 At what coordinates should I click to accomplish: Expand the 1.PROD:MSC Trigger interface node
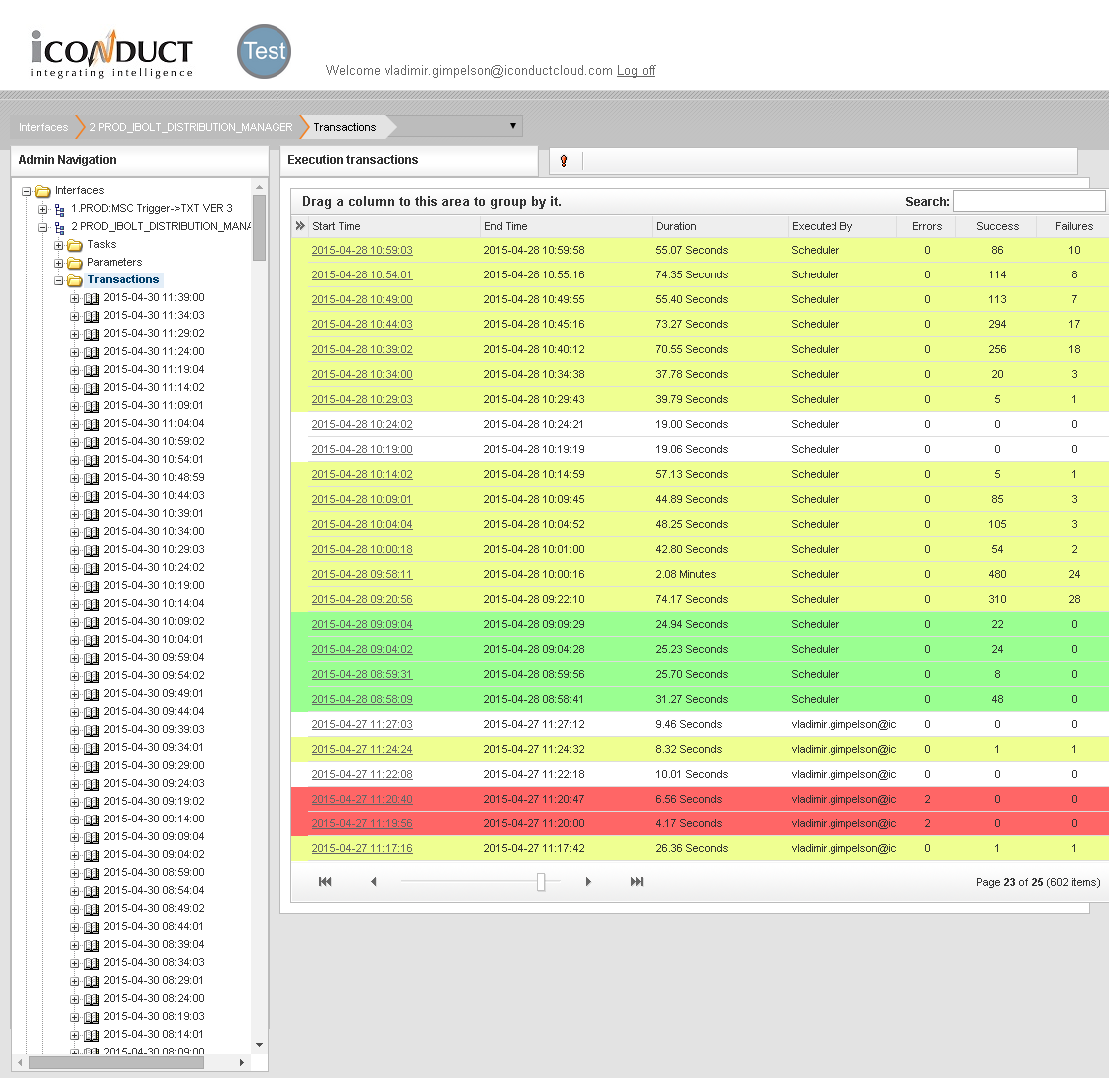tap(43, 209)
